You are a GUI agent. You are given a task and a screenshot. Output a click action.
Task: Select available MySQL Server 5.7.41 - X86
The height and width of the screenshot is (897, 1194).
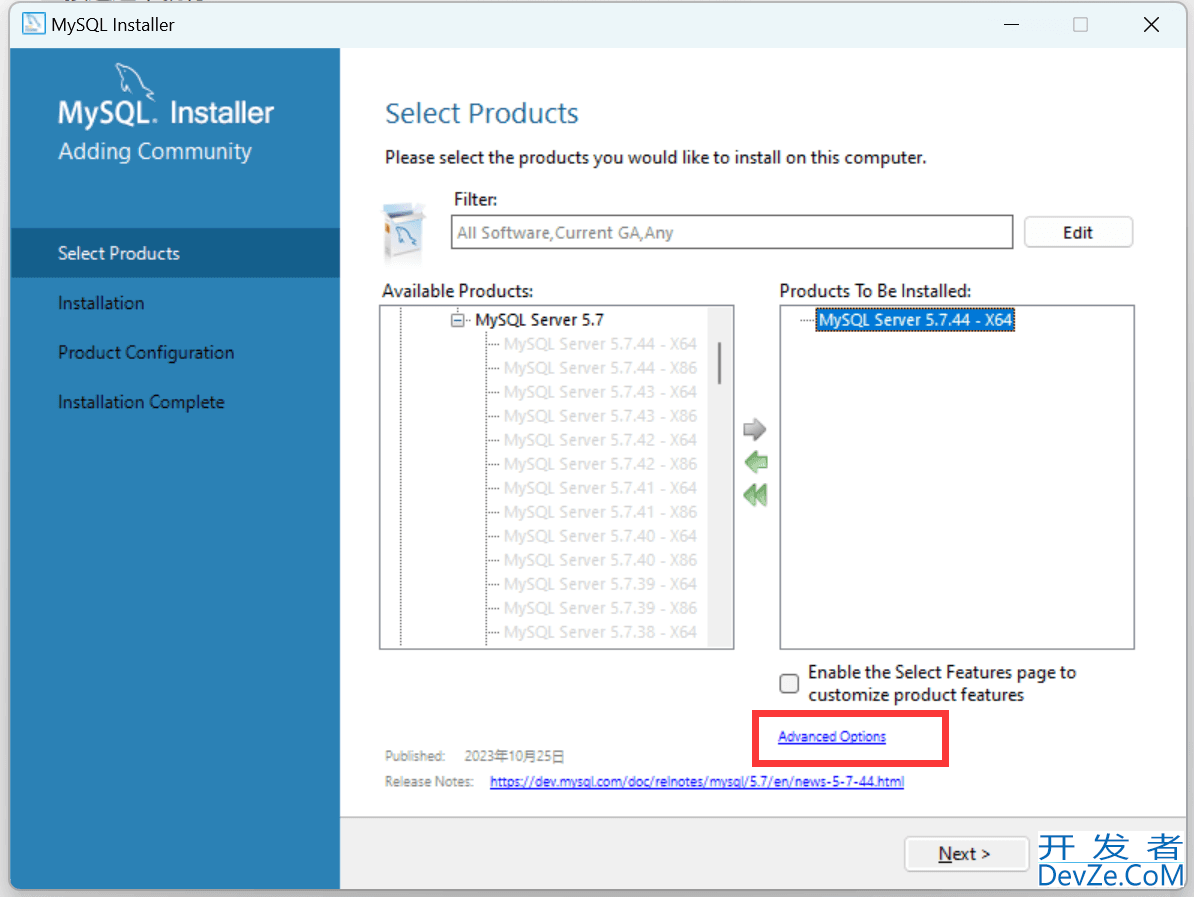pos(600,512)
